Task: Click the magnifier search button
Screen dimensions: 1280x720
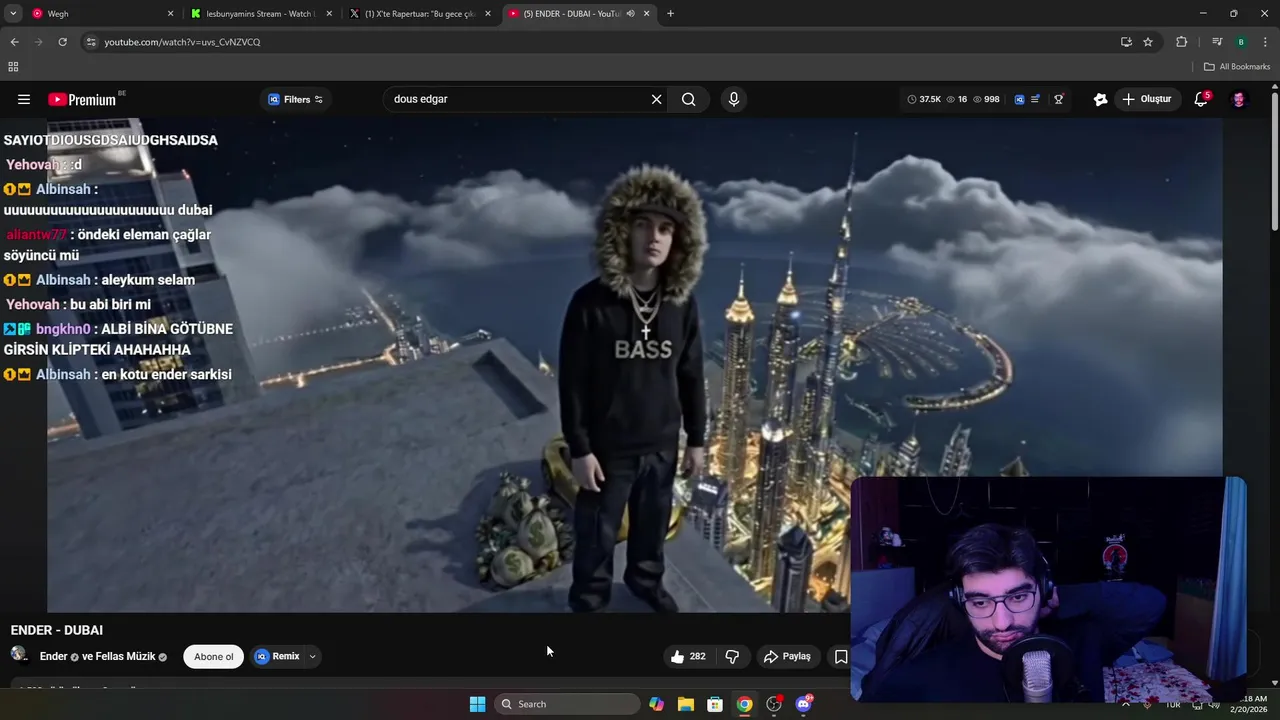Action: (688, 99)
